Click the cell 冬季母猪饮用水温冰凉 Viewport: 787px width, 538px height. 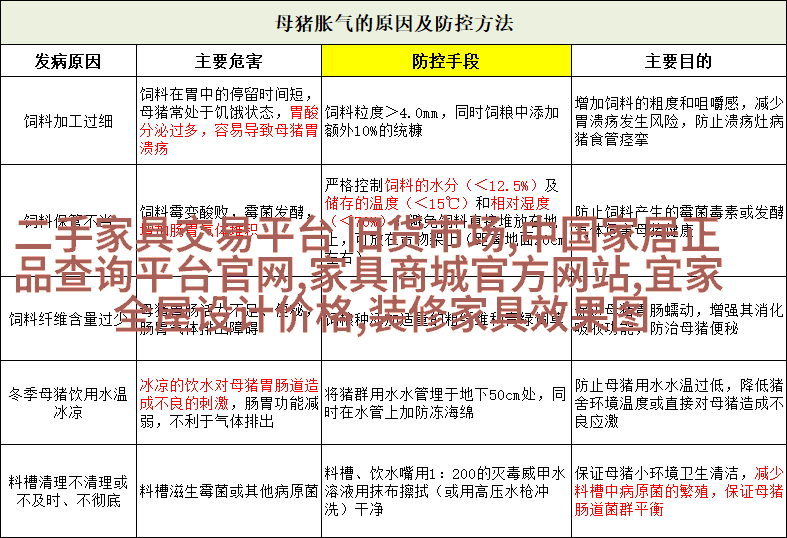tap(68, 402)
